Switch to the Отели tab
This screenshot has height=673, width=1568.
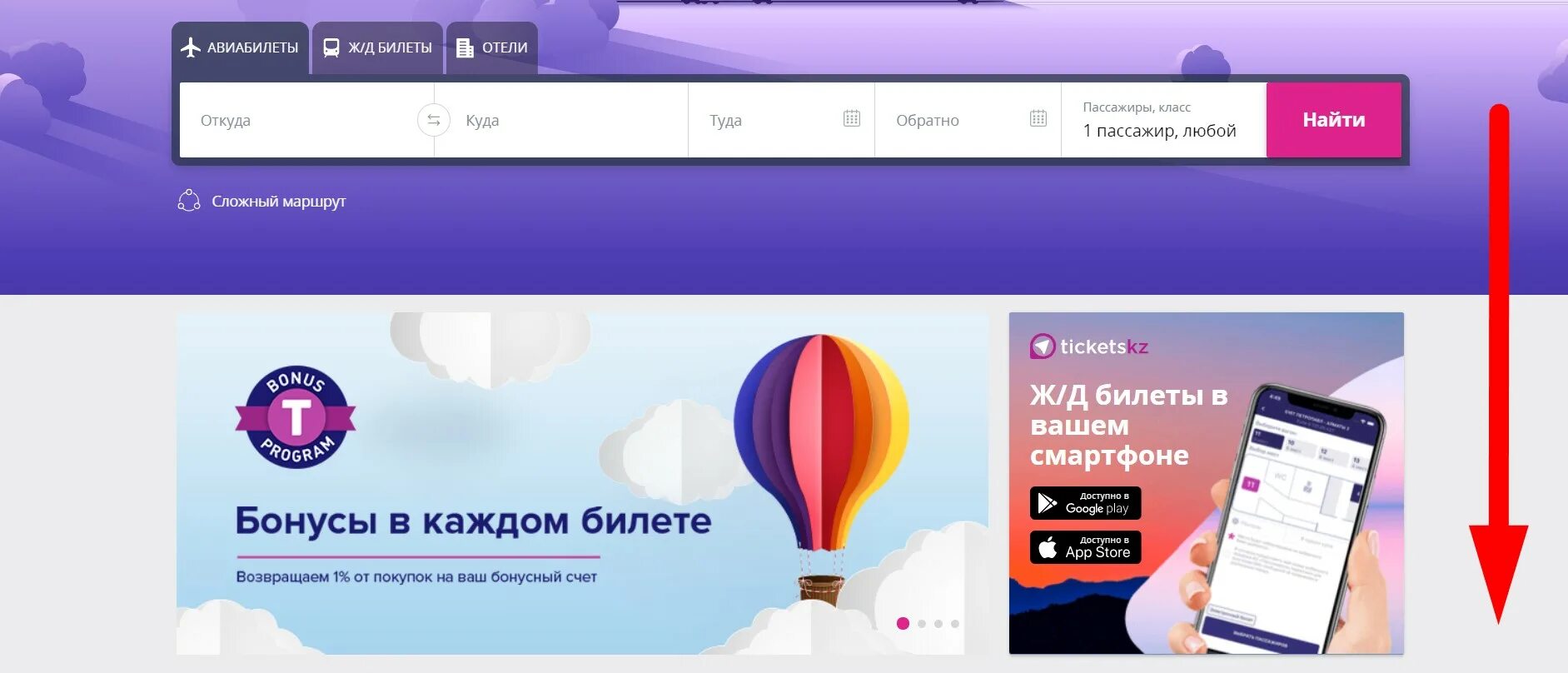point(492,47)
